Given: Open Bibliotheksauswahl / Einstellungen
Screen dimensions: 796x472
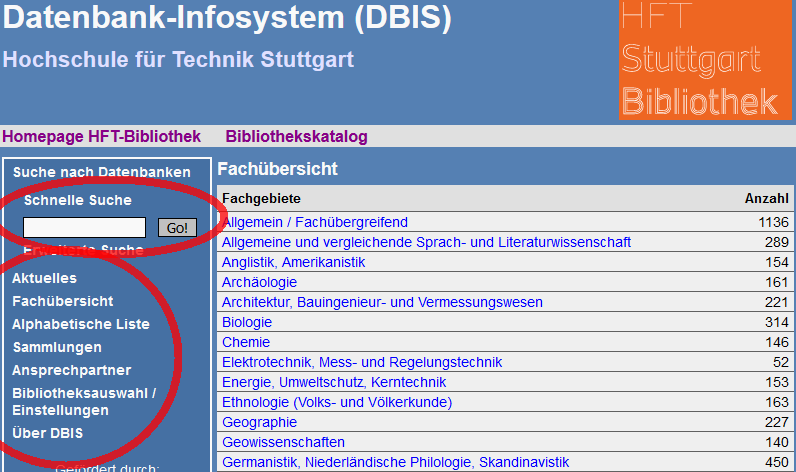Looking at the screenshot, I should pos(84,401).
